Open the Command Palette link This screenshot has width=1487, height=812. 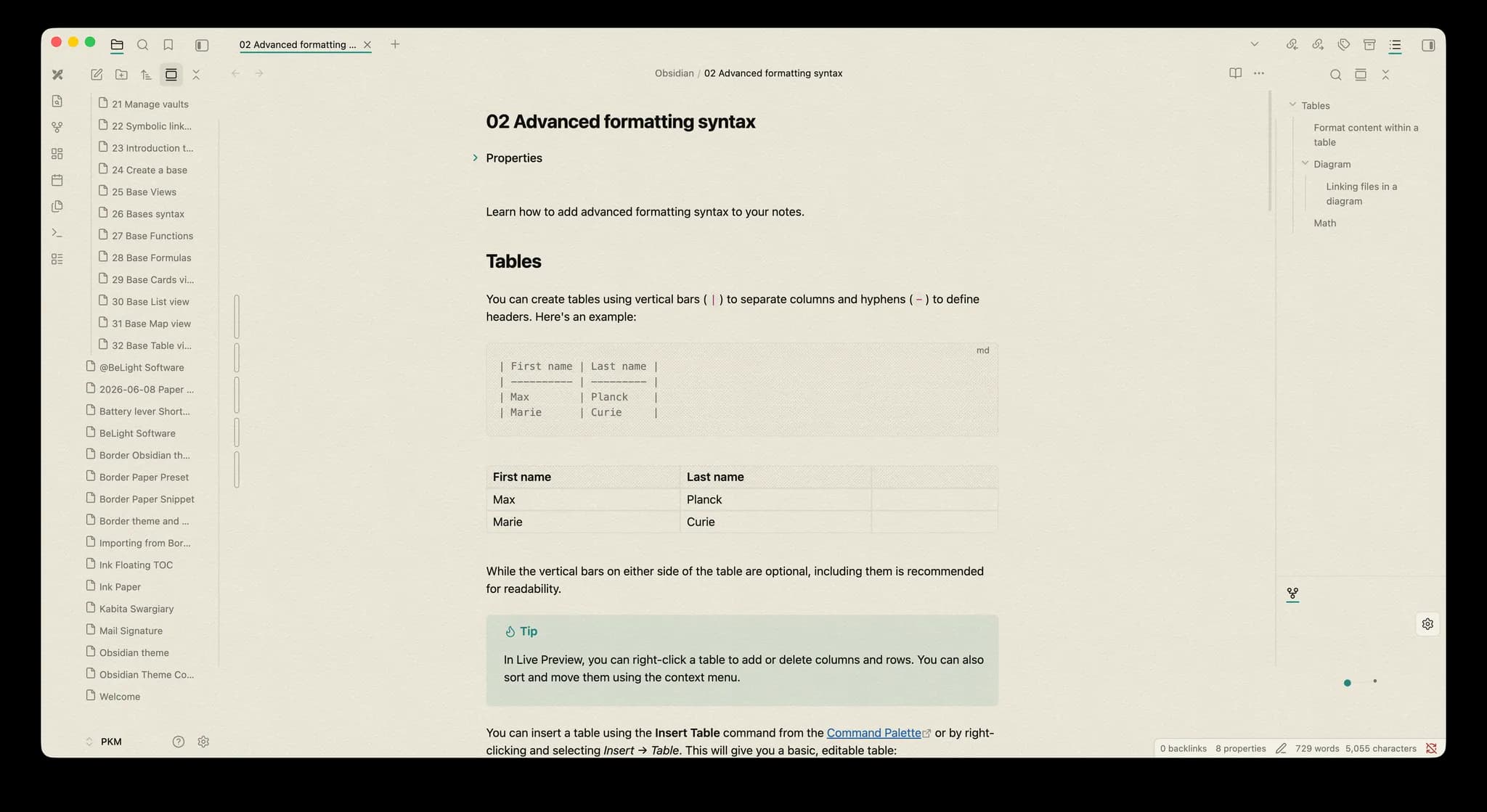pyautogui.click(x=873, y=733)
